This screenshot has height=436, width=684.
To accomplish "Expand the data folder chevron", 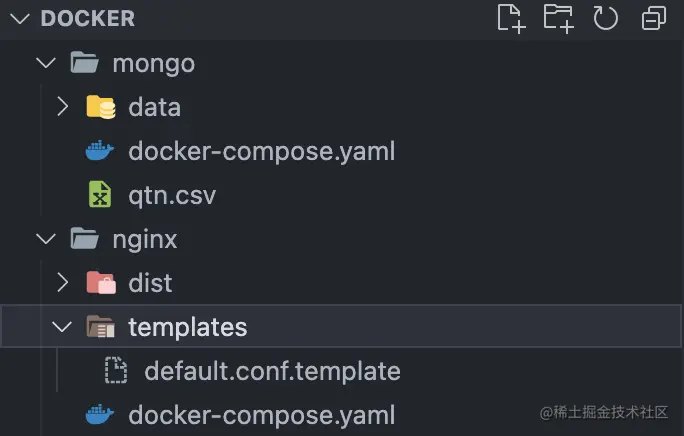I will (x=63, y=107).
